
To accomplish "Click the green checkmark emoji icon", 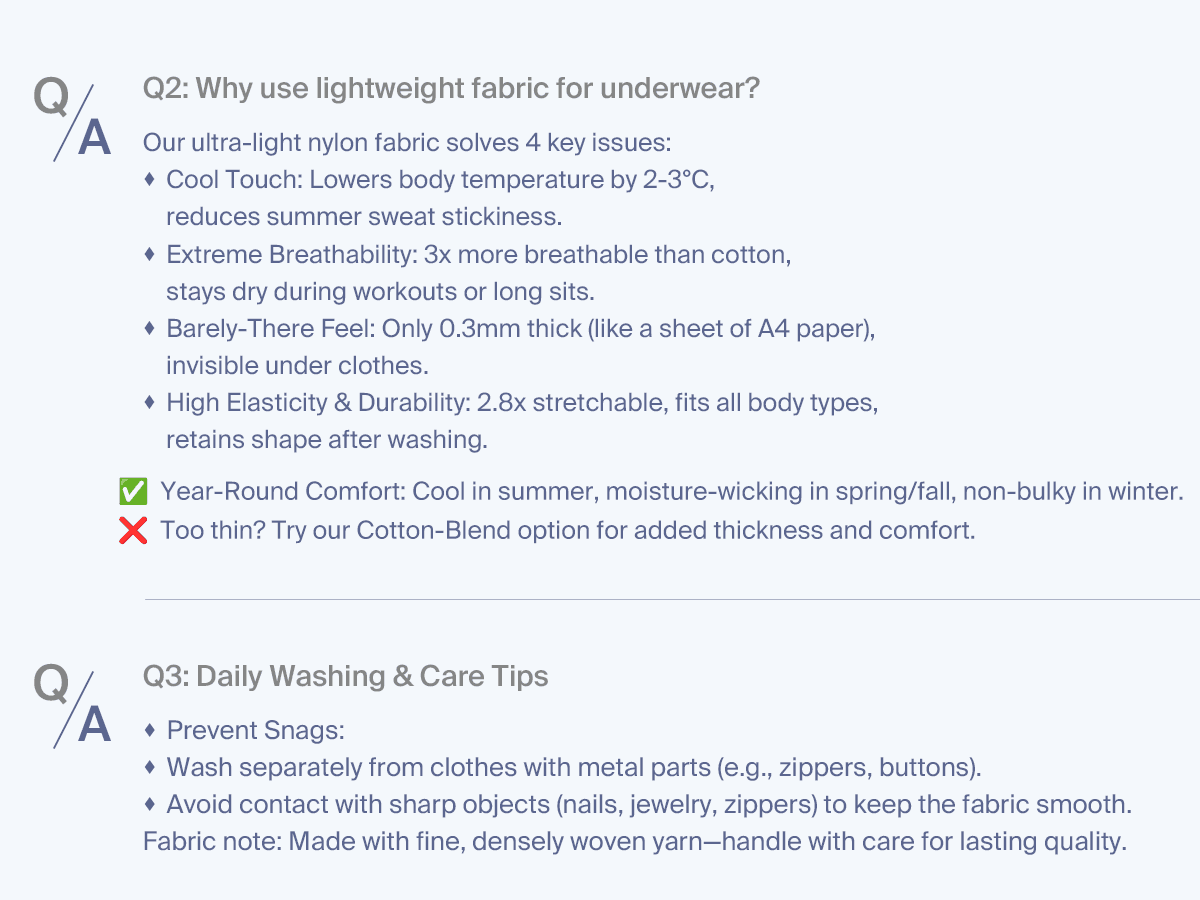I will (132, 492).
